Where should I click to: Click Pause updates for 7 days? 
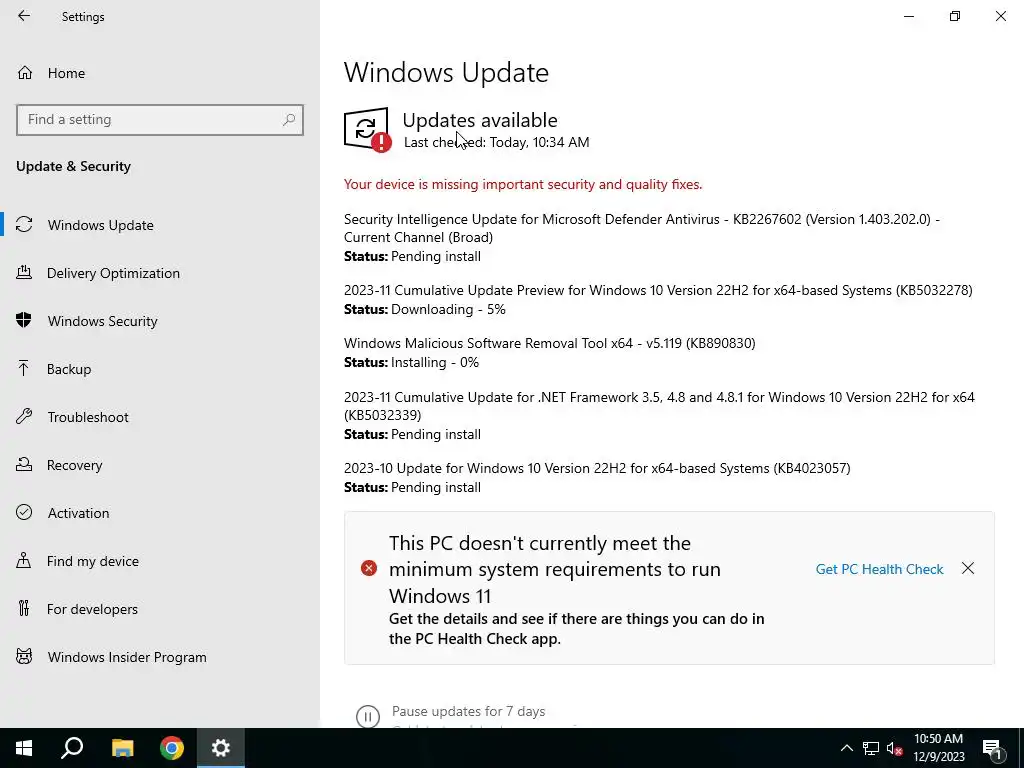pos(468,711)
